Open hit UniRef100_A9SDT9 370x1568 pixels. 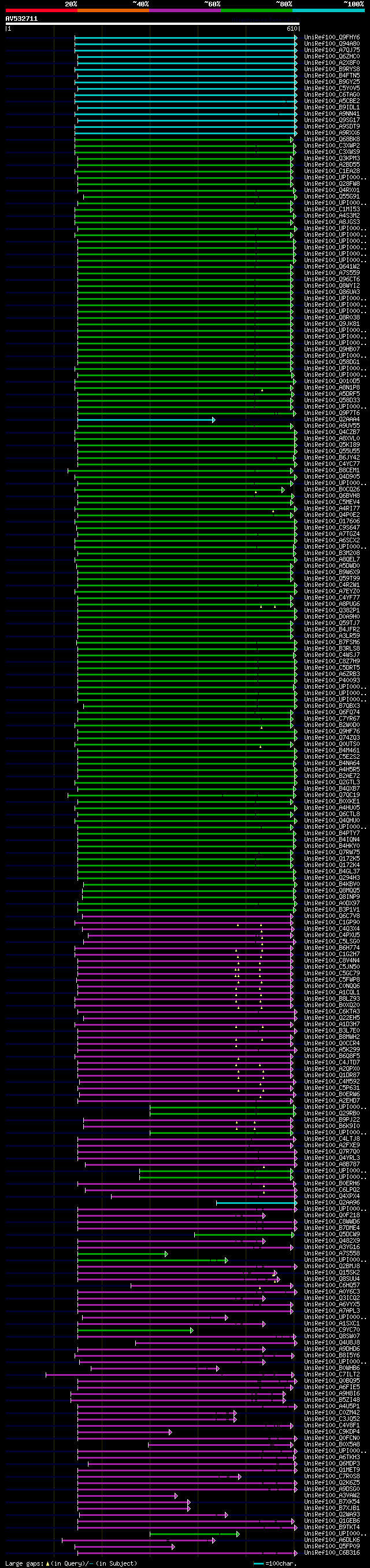(x=332, y=127)
